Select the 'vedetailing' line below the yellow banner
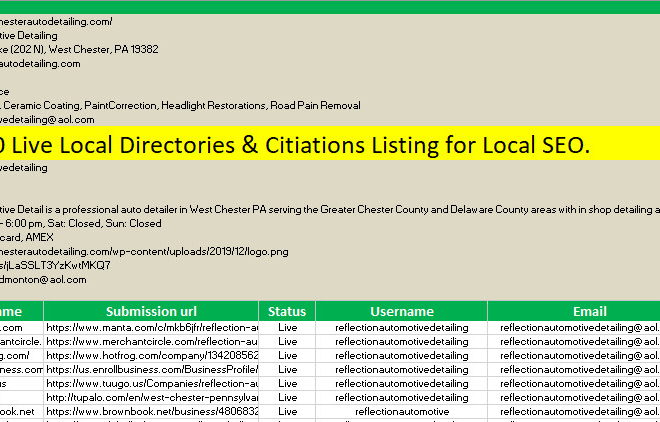 (24, 167)
